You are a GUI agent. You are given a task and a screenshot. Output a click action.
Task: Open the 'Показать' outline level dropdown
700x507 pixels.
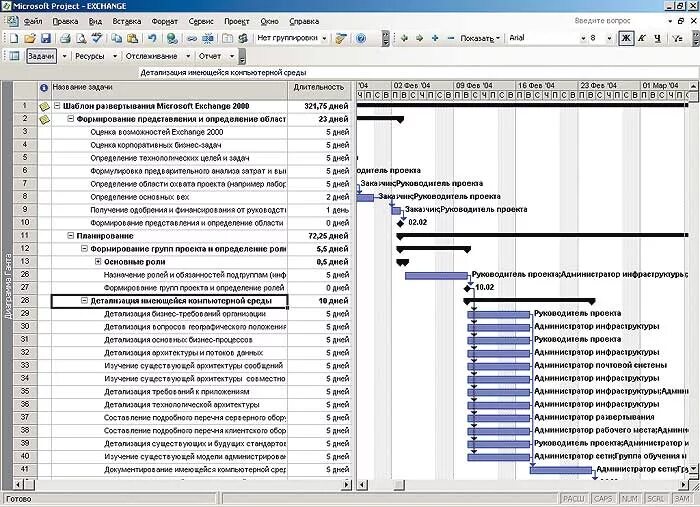pyautogui.click(x=480, y=38)
